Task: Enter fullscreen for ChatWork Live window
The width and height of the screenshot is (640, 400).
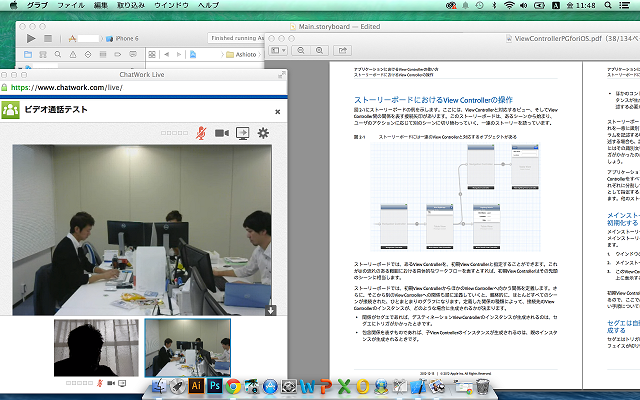Action: (x=282, y=75)
